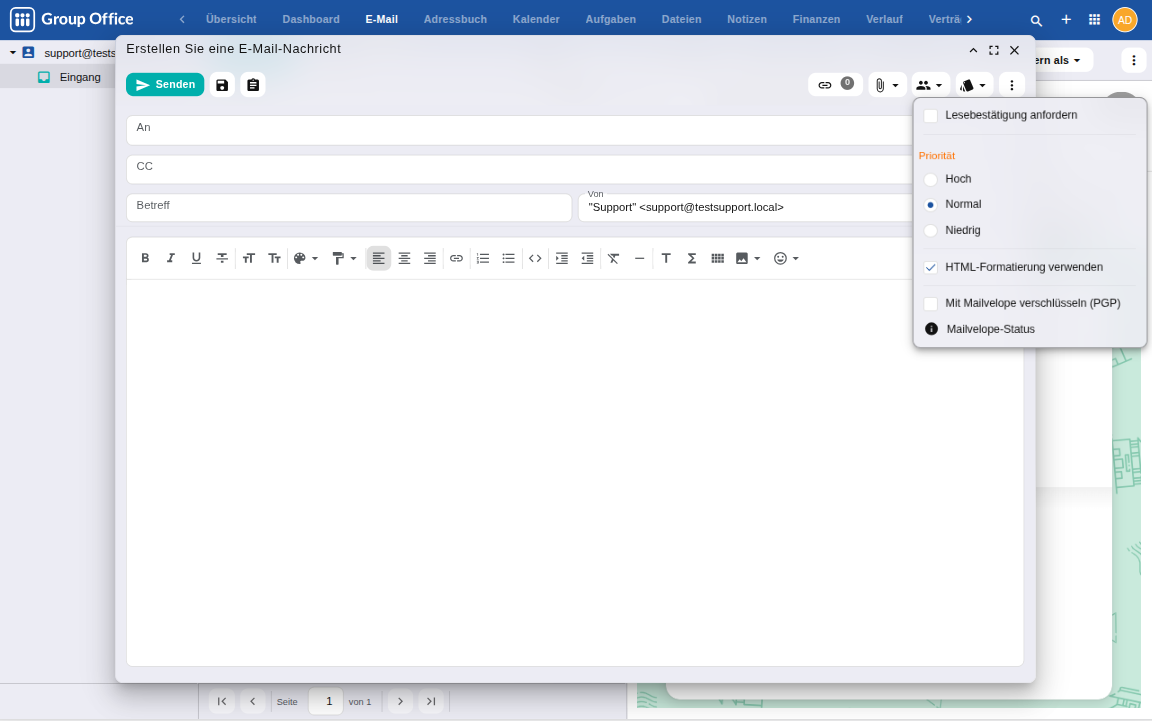This screenshot has height=721, width=1152.
Task: Set priority to Hoch
Action: (930, 179)
